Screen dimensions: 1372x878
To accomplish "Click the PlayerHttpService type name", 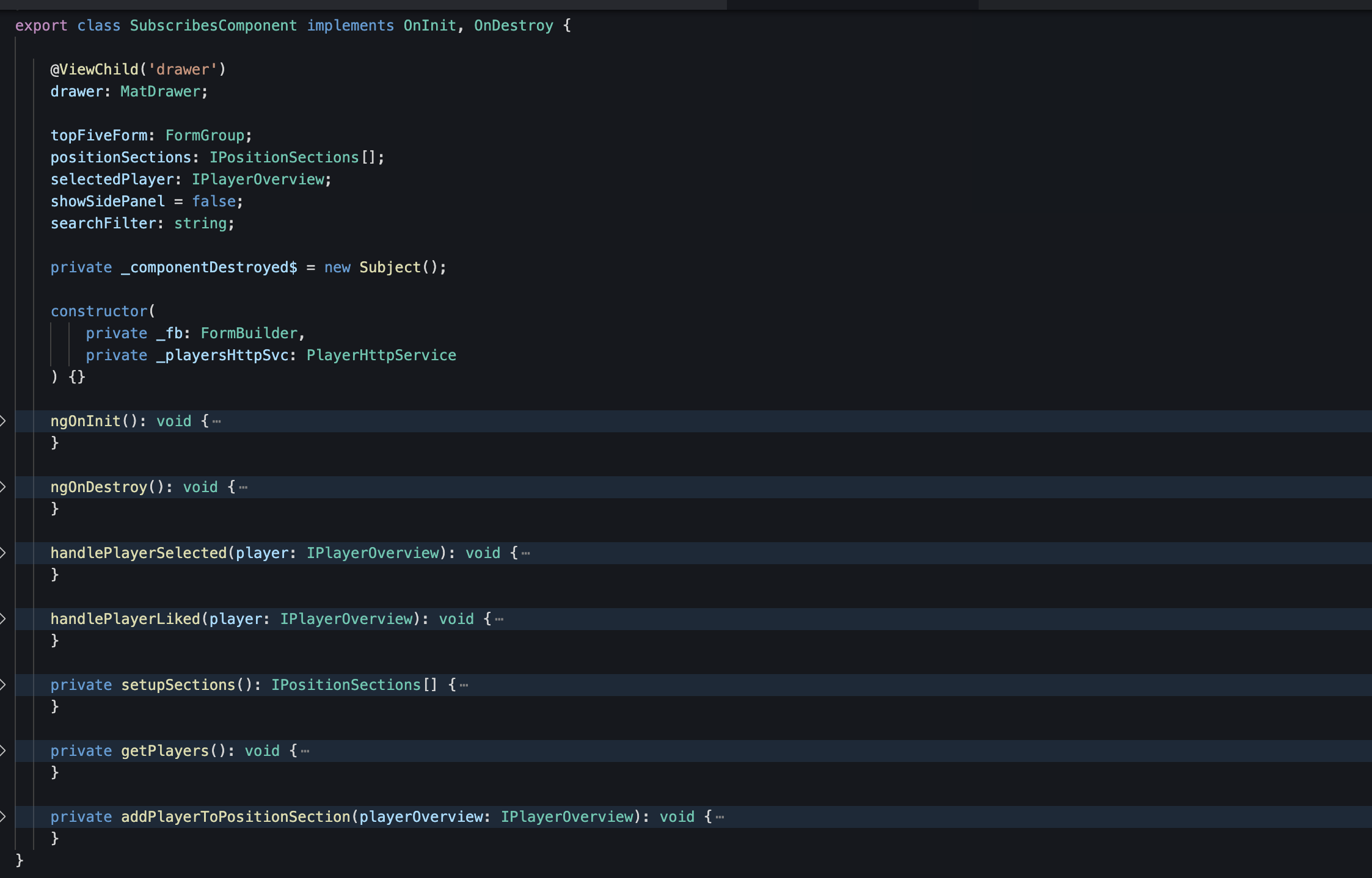I will [x=381, y=355].
